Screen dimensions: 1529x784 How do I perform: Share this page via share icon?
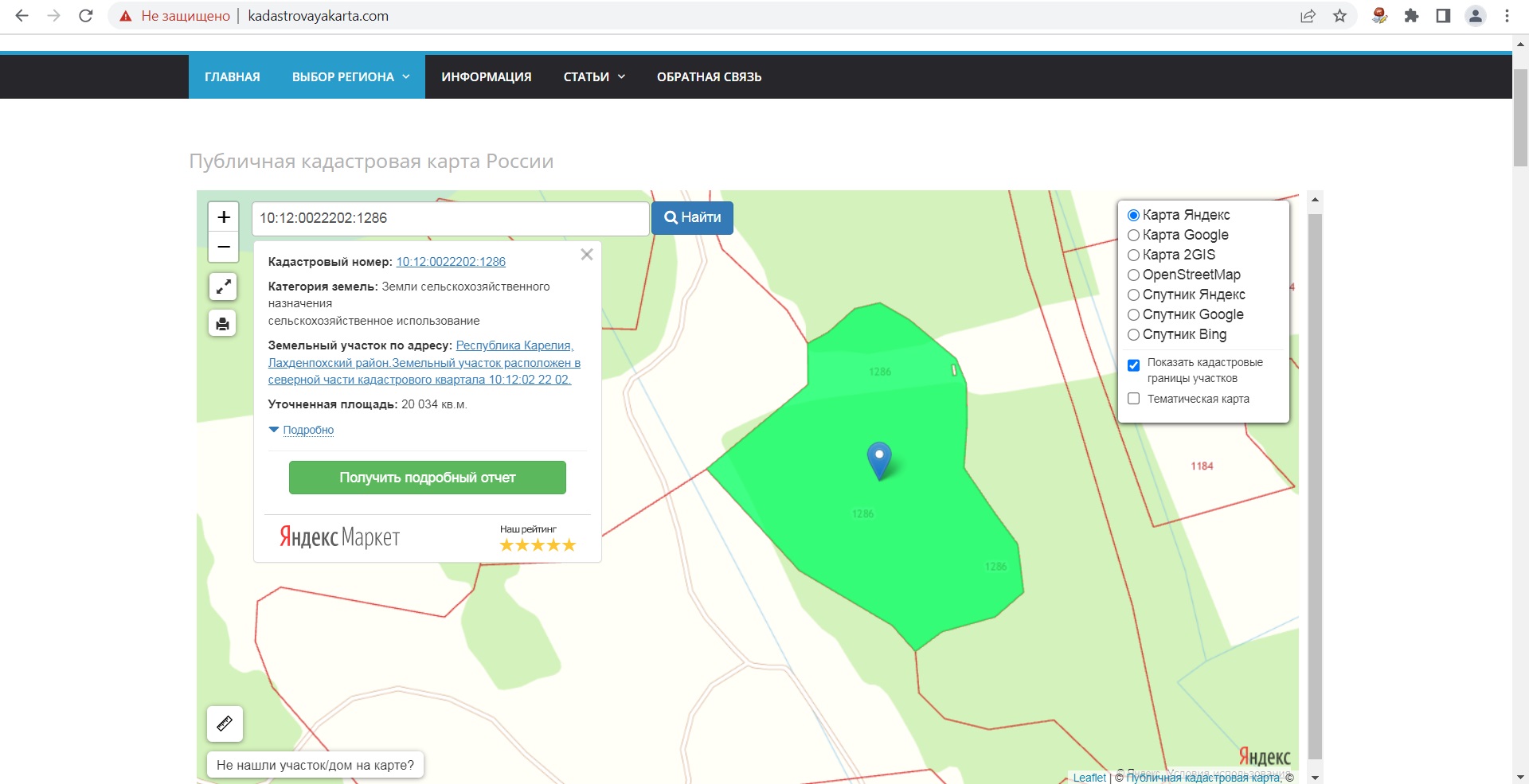pos(1308,16)
